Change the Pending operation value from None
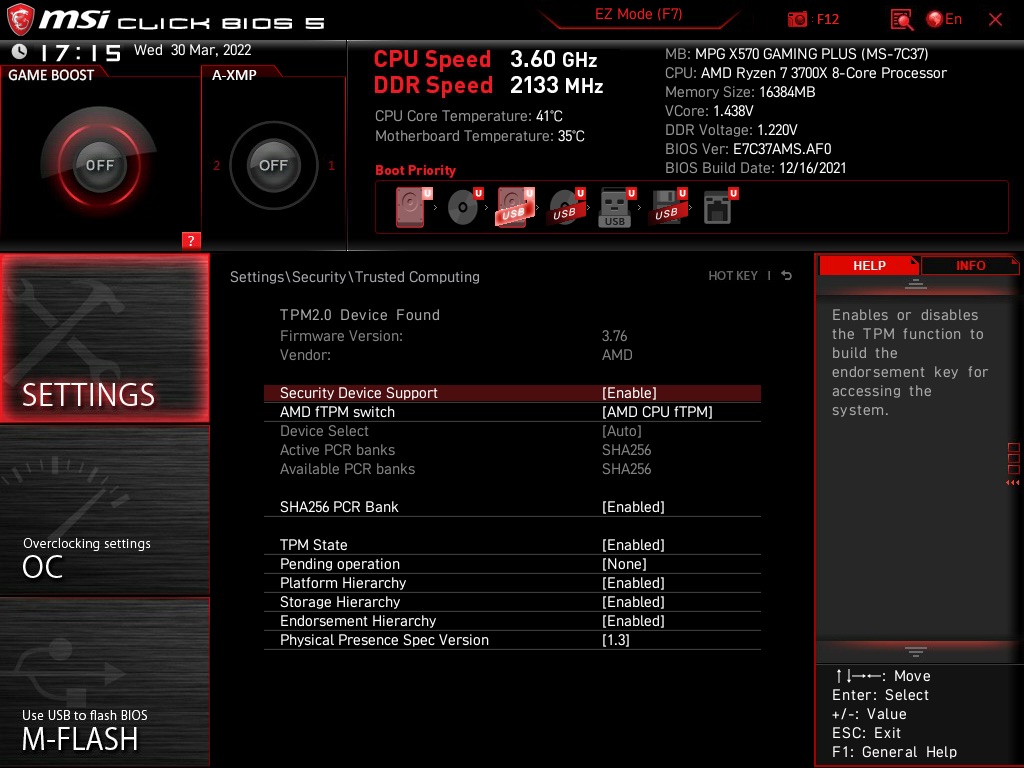This screenshot has width=1024, height=768. pos(624,563)
